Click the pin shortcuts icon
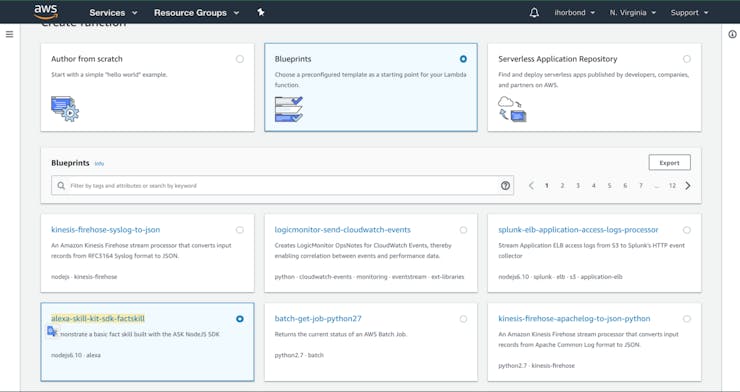The width and height of the screenshot is (740, 392). click(x=261, y=12)
